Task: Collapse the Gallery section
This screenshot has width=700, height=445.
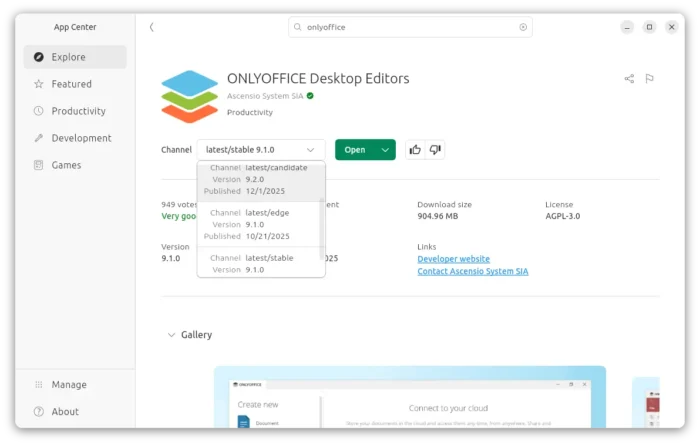Action: point(168,335)
